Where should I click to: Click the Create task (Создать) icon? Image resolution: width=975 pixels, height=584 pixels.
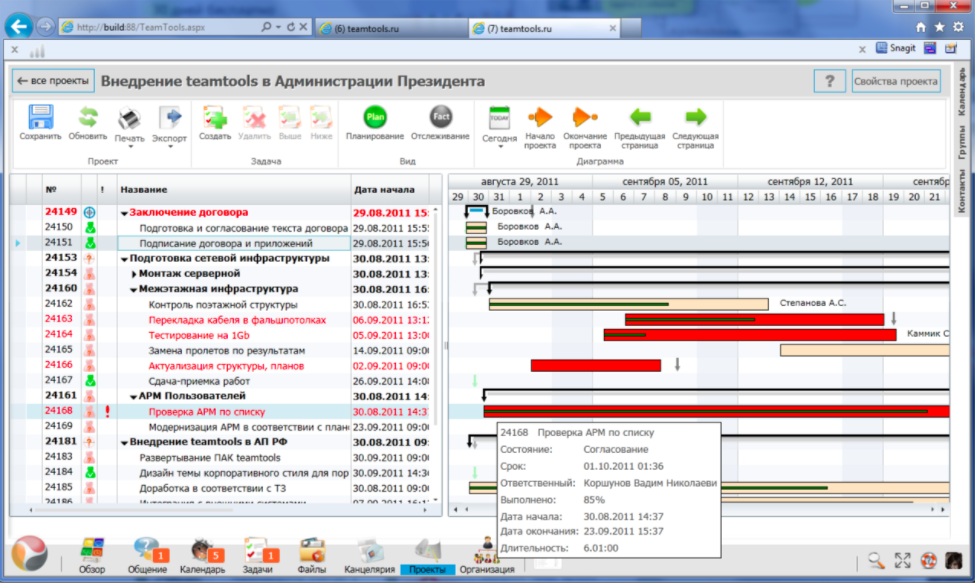[214, 119]
